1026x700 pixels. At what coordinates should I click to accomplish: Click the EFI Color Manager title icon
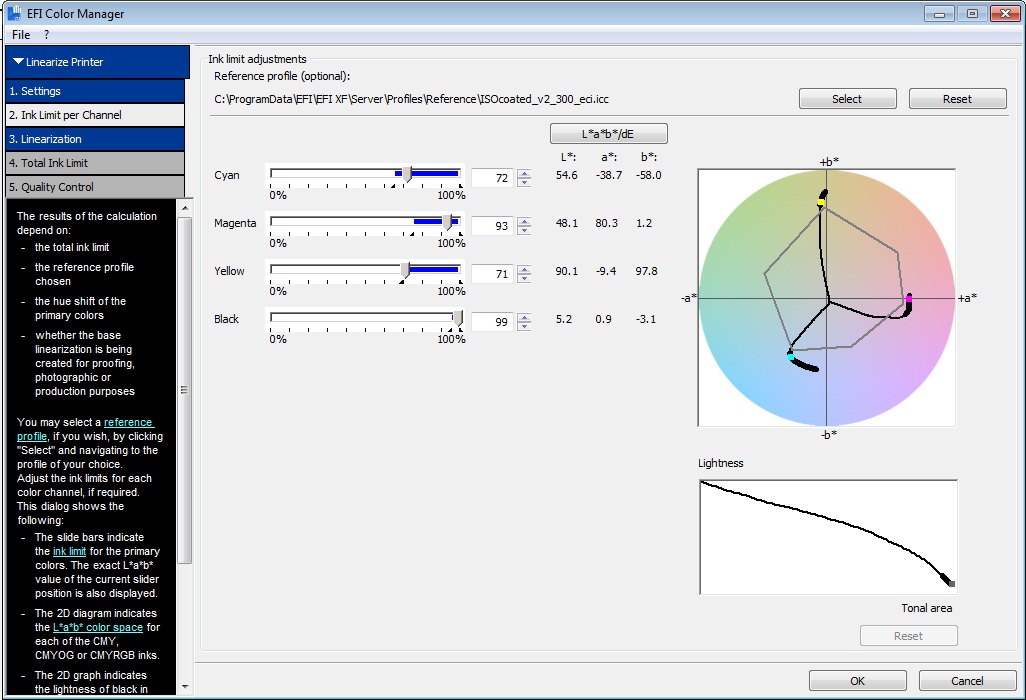click(12, 12)
